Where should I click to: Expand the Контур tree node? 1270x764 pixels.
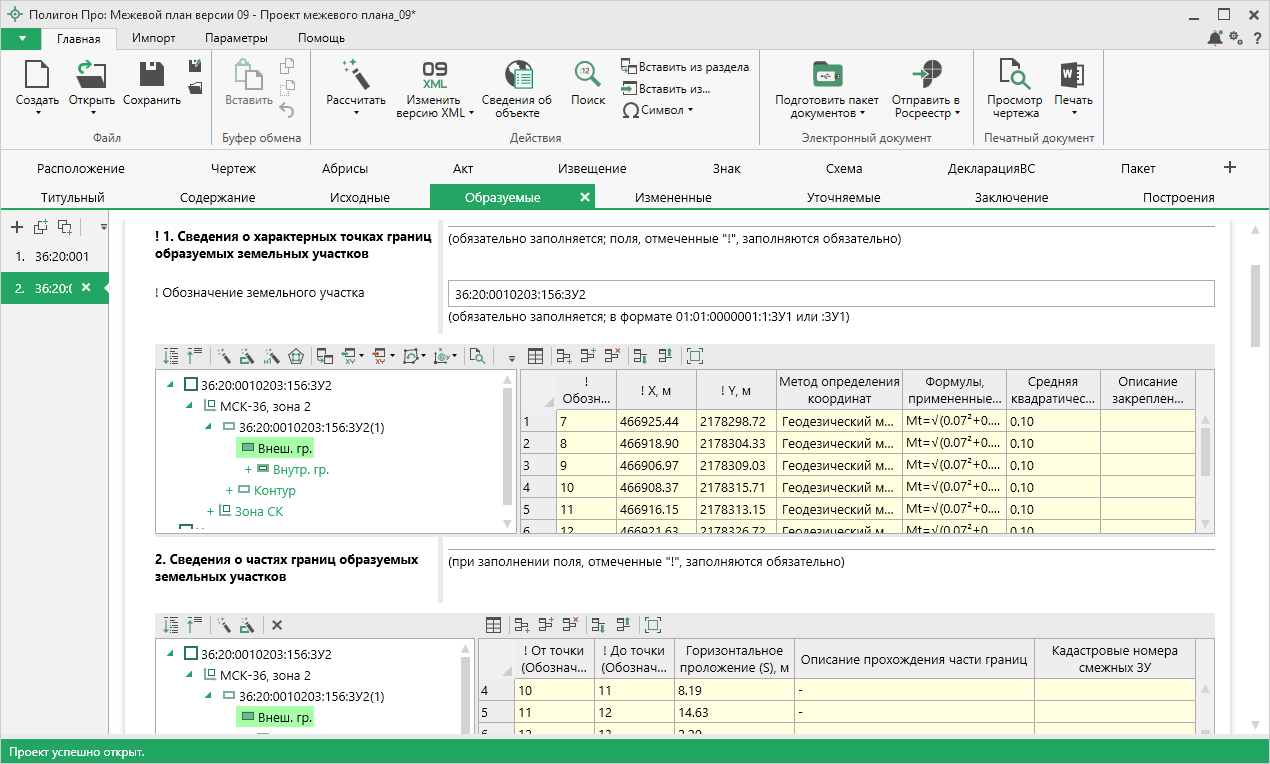click(x=230, y=490)
